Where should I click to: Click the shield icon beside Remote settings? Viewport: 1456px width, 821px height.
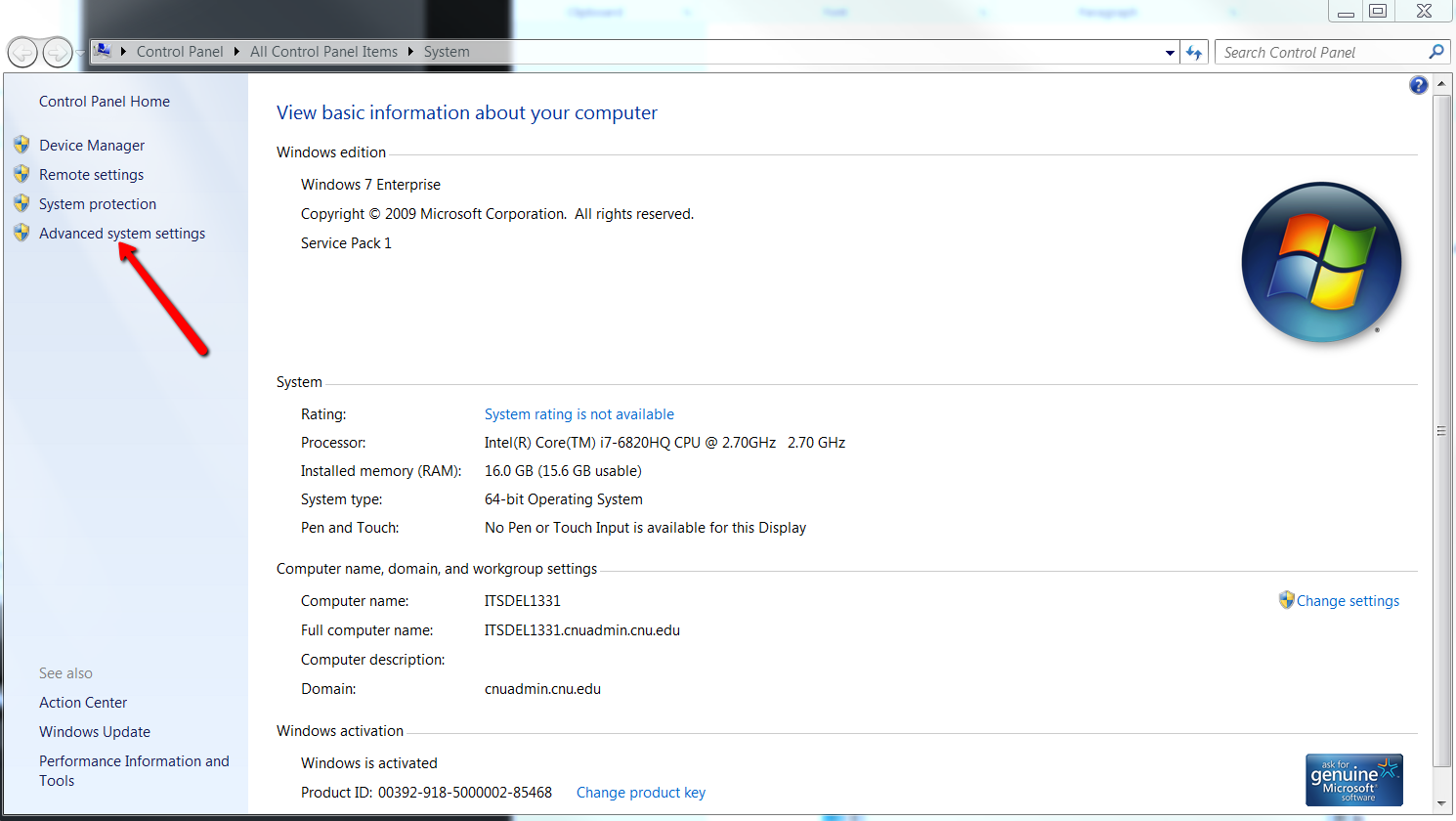coord(21,174)
